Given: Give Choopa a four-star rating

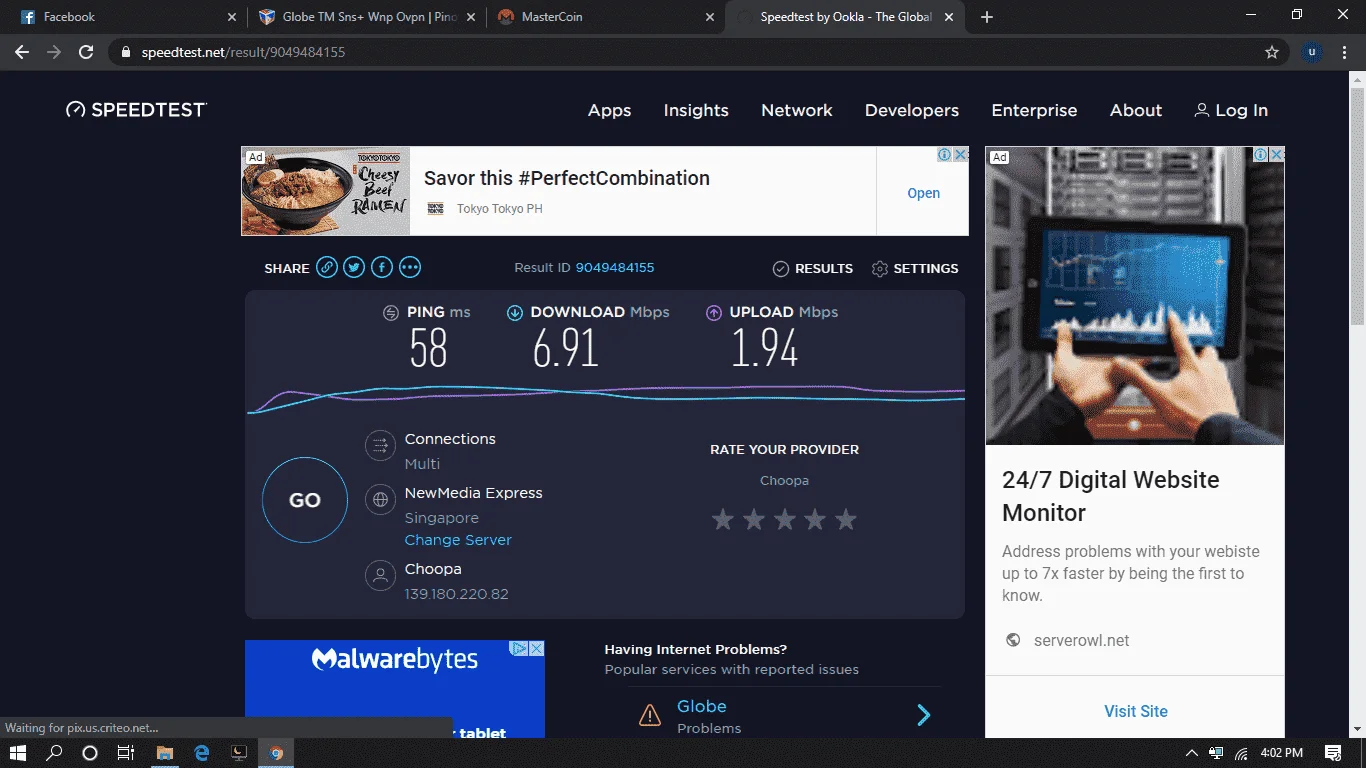Looking at the screenshot, I should 815,519.
